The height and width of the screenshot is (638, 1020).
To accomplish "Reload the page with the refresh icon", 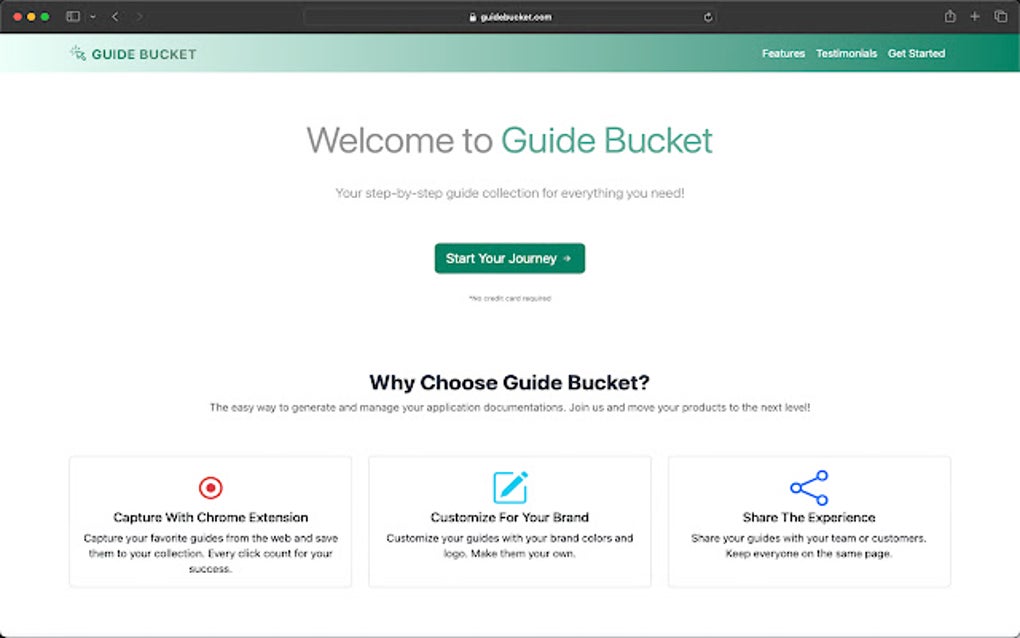I will (x=706, y=16).
